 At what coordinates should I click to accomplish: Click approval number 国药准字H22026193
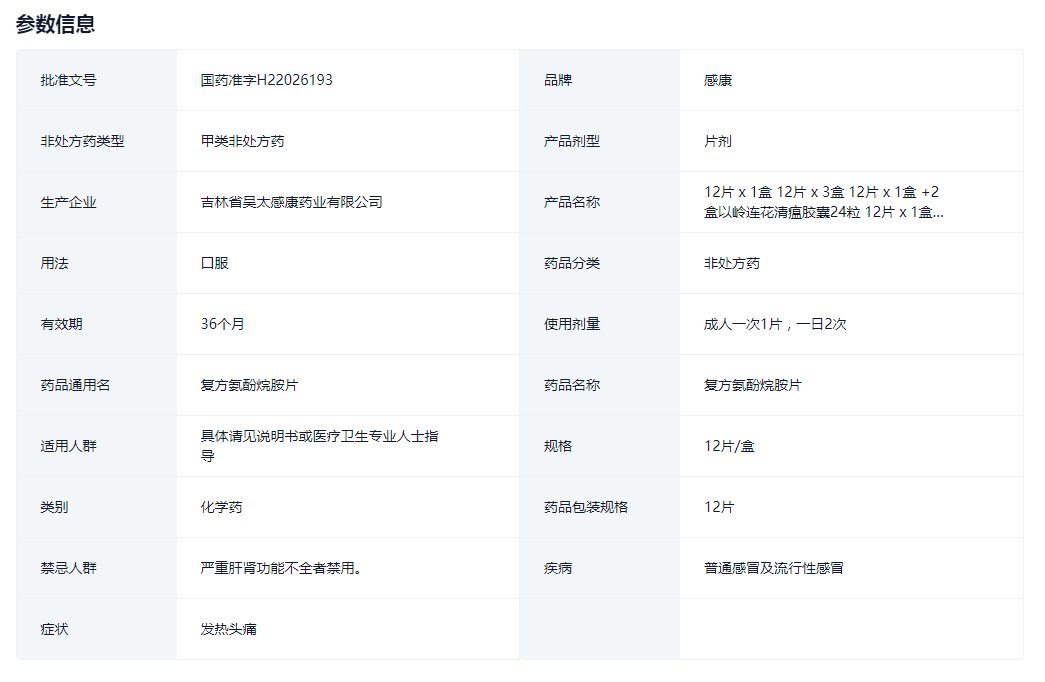266,80
